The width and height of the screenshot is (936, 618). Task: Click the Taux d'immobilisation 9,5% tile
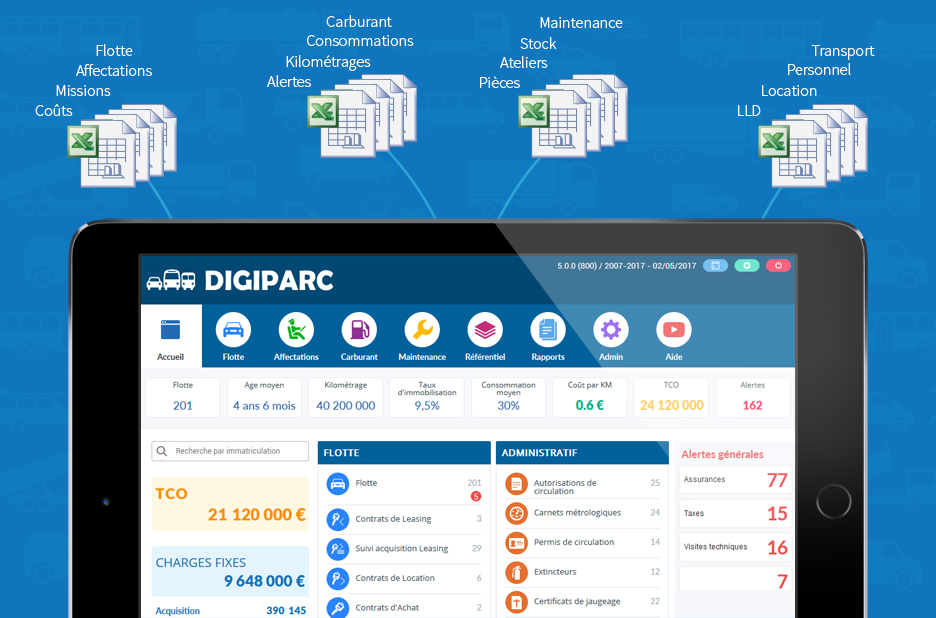[x=427, y=397]
